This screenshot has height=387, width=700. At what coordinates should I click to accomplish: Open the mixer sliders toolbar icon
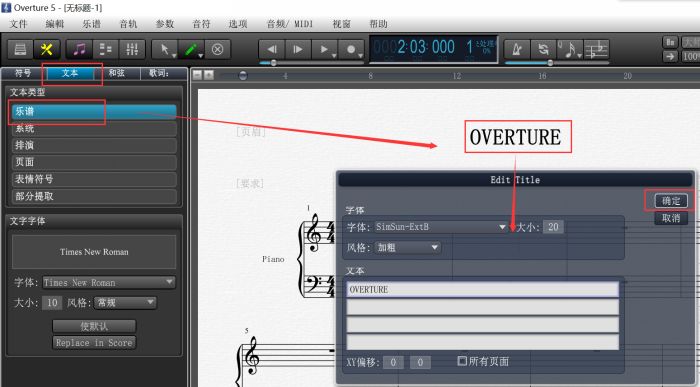132,49
